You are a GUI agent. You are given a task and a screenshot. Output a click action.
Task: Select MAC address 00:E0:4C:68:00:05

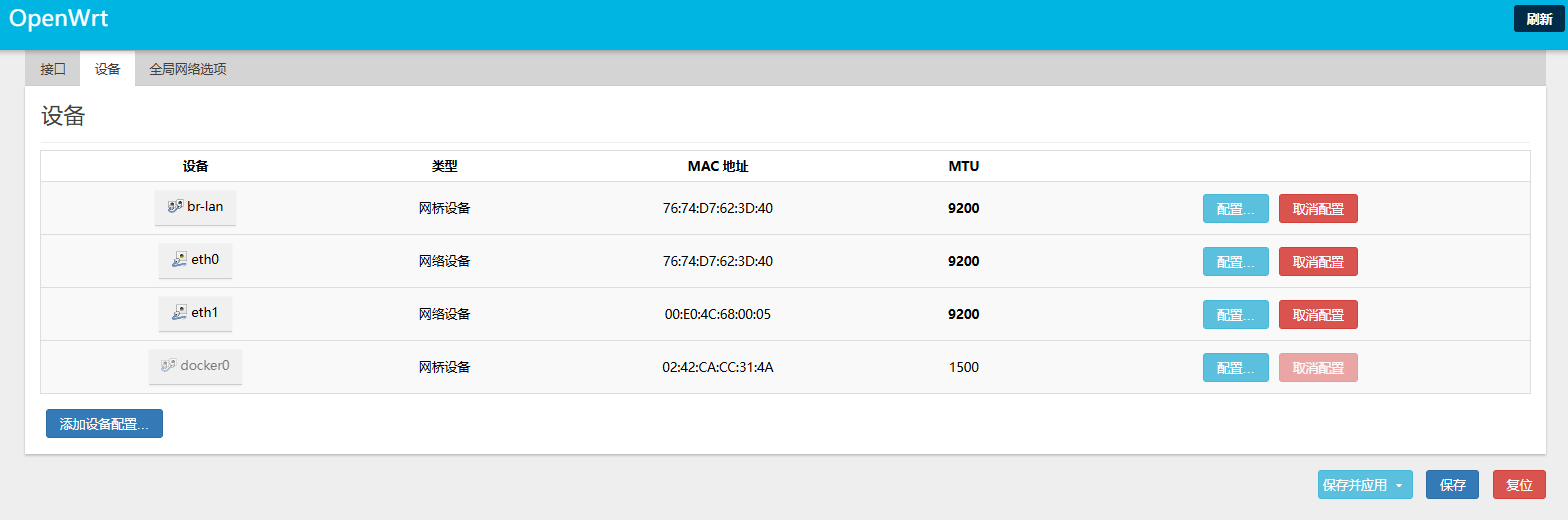[718, 314]
